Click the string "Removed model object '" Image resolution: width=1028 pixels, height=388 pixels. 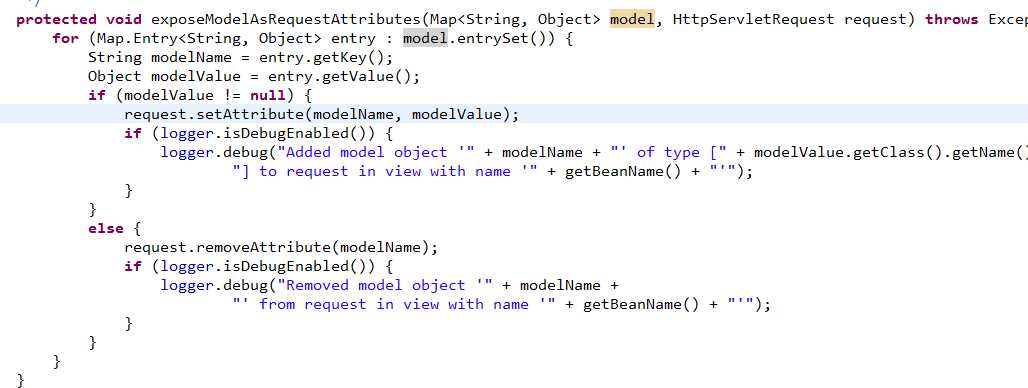click(x=386, y=286)
